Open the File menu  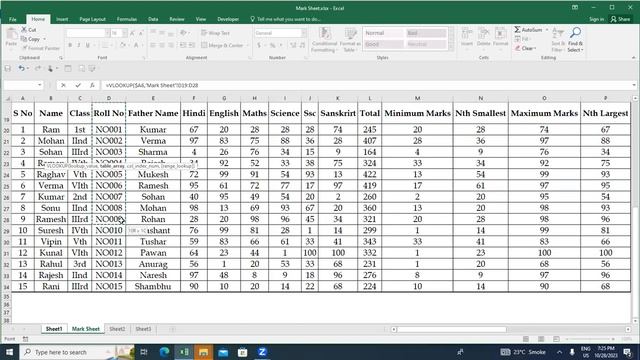click(x=13, y=19)
